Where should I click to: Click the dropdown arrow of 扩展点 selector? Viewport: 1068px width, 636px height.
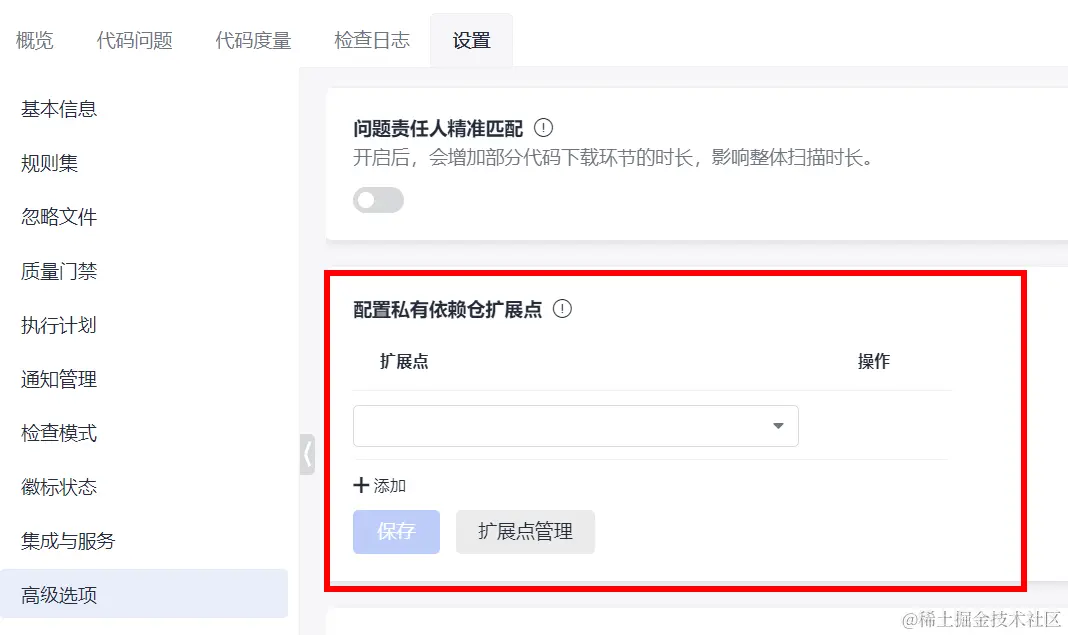pos(778,426)
